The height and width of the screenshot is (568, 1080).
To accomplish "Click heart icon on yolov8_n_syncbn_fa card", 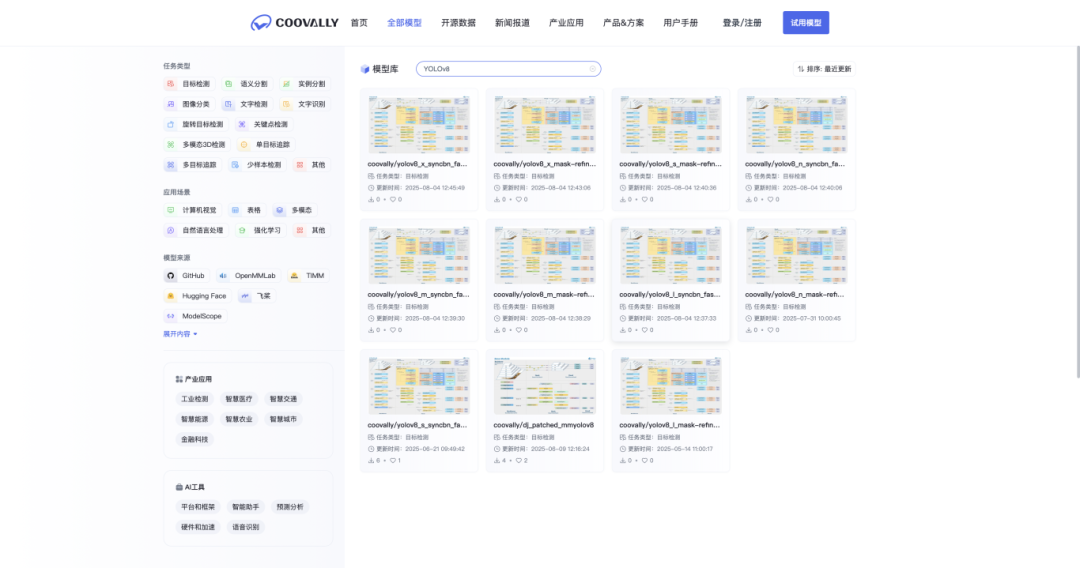I will pyautogui.click(x=771, y=200).
